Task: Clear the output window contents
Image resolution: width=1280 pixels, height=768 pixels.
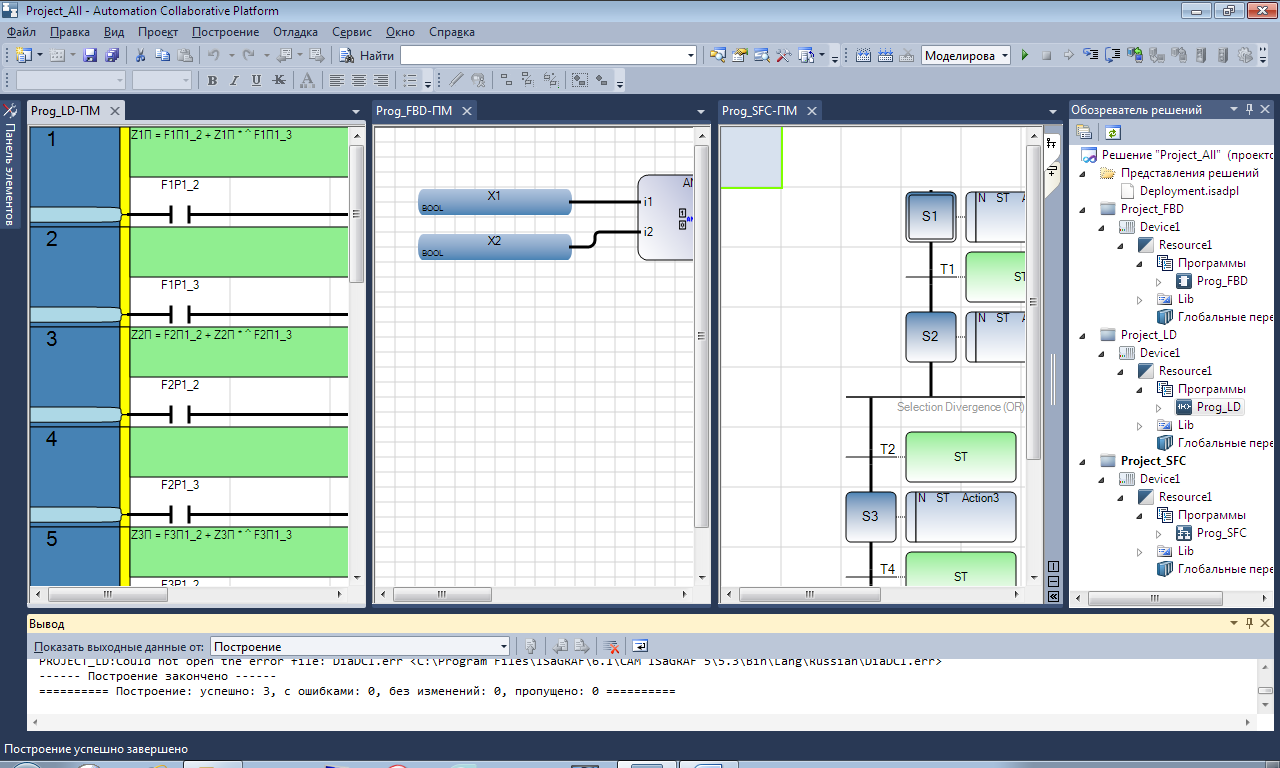Action: [610, 647]
